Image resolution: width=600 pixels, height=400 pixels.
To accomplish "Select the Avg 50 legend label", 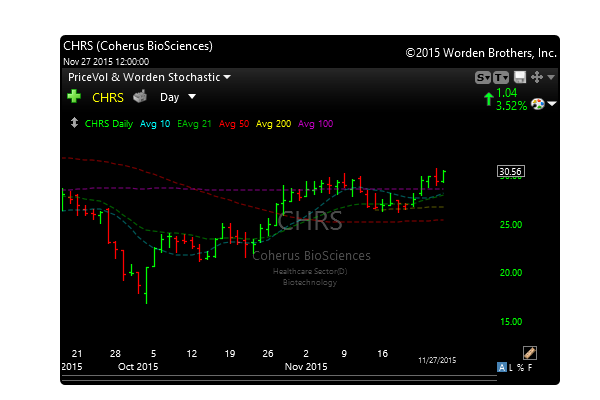I will [x=234, y=124].
